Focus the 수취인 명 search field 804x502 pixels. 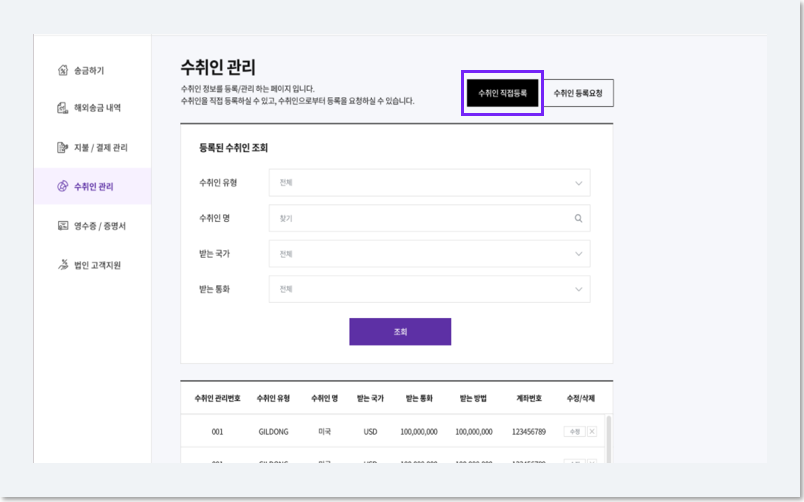click(x=430, y=218)
